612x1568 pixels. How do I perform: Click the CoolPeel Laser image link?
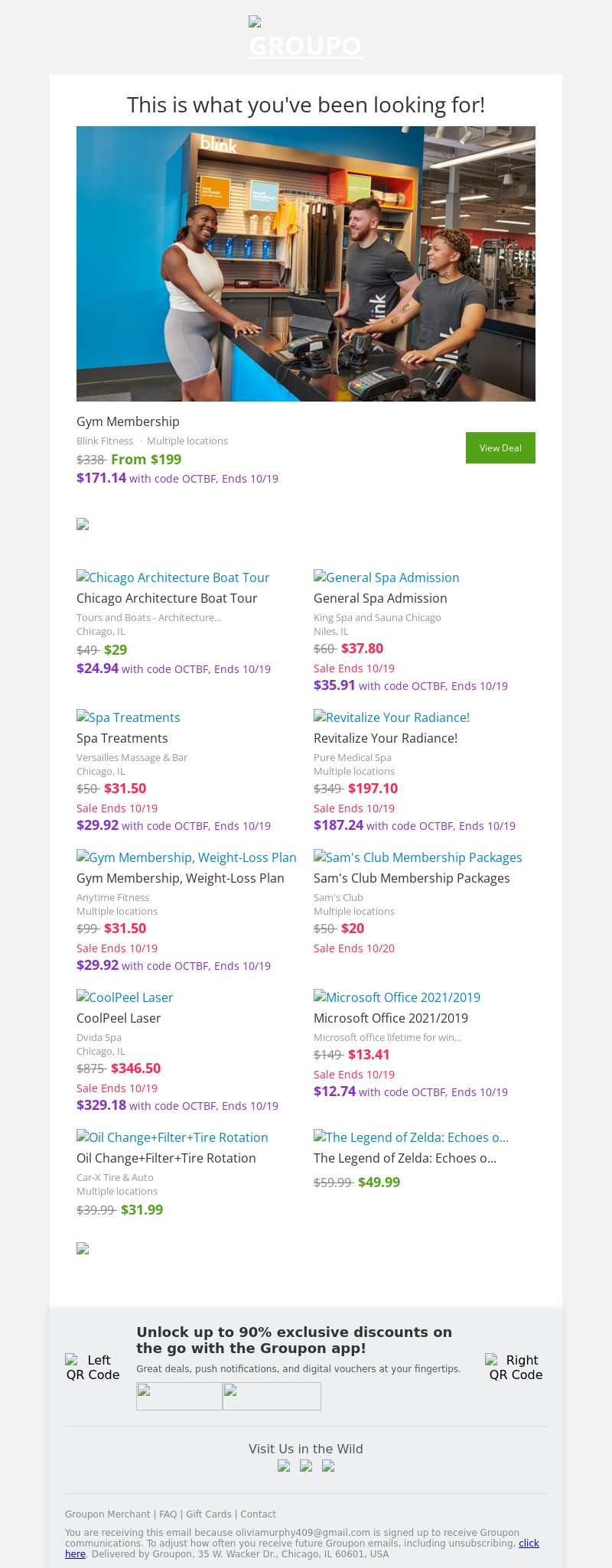point(125,997)
